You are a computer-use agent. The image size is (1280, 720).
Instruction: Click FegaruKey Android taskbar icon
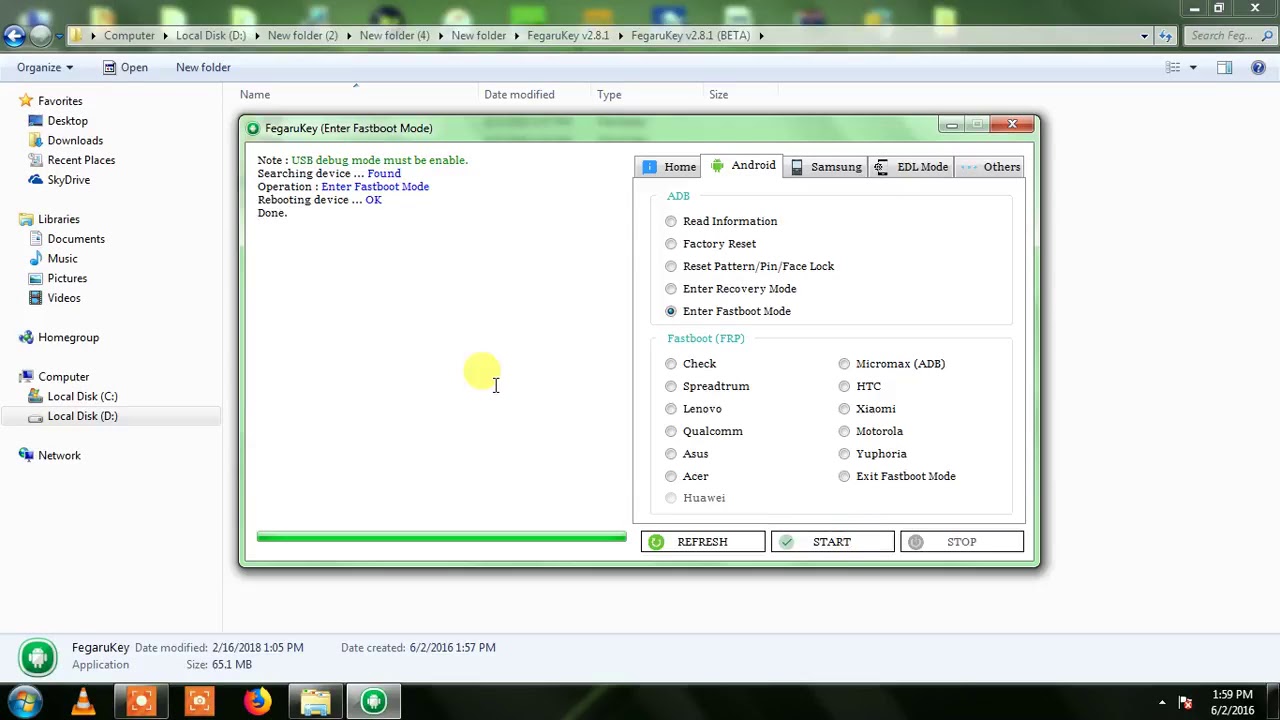click(x=374, y=702)
